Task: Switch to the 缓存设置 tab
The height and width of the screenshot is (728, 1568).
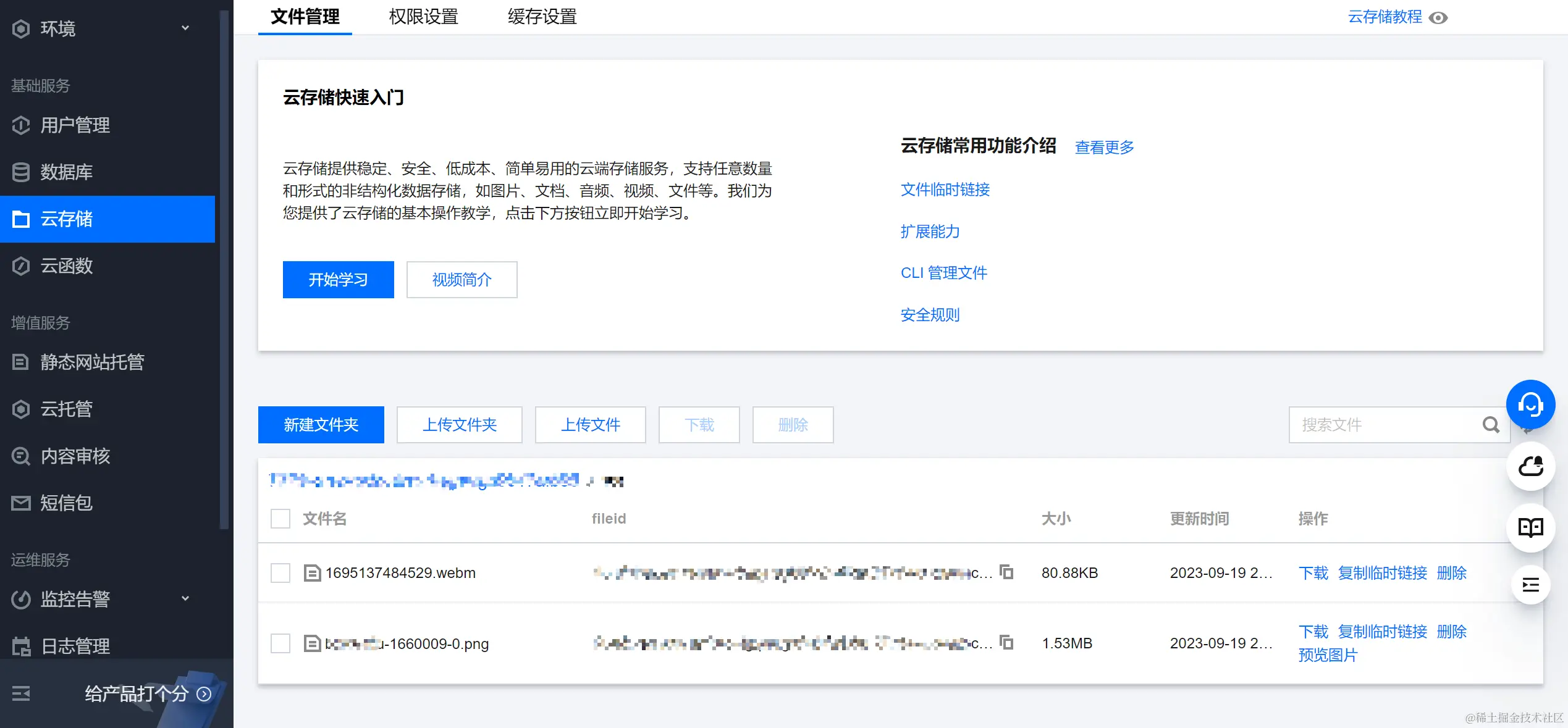Action: (542, 17)
